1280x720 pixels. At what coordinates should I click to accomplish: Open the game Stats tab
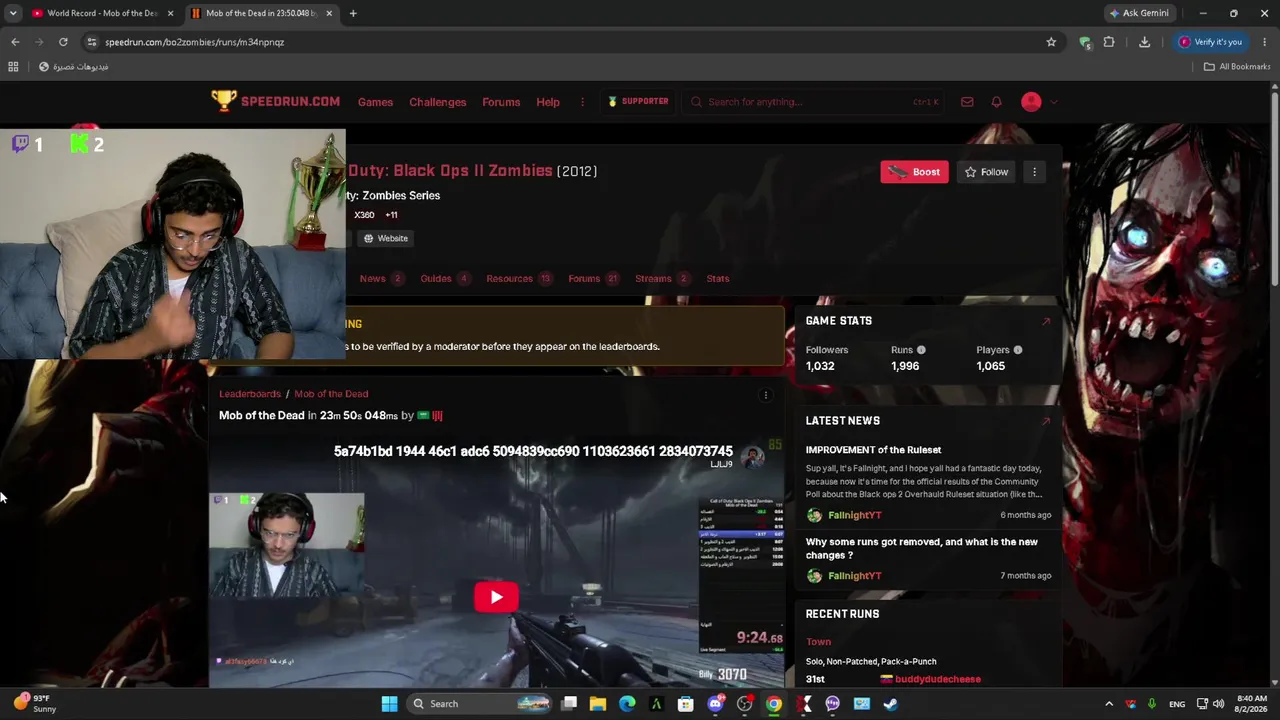pyautogui.click(x=718, y=279)
